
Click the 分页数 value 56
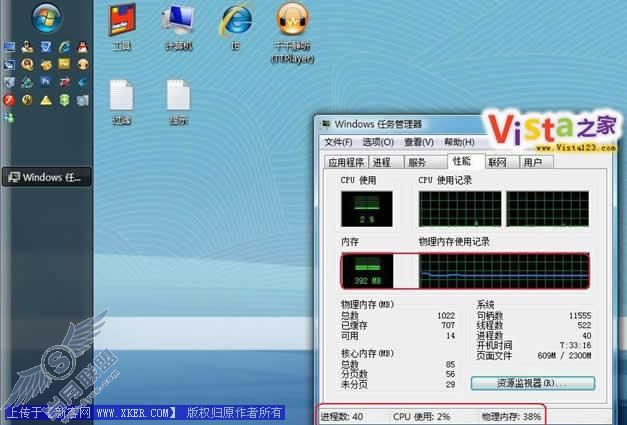click(450, 374)
